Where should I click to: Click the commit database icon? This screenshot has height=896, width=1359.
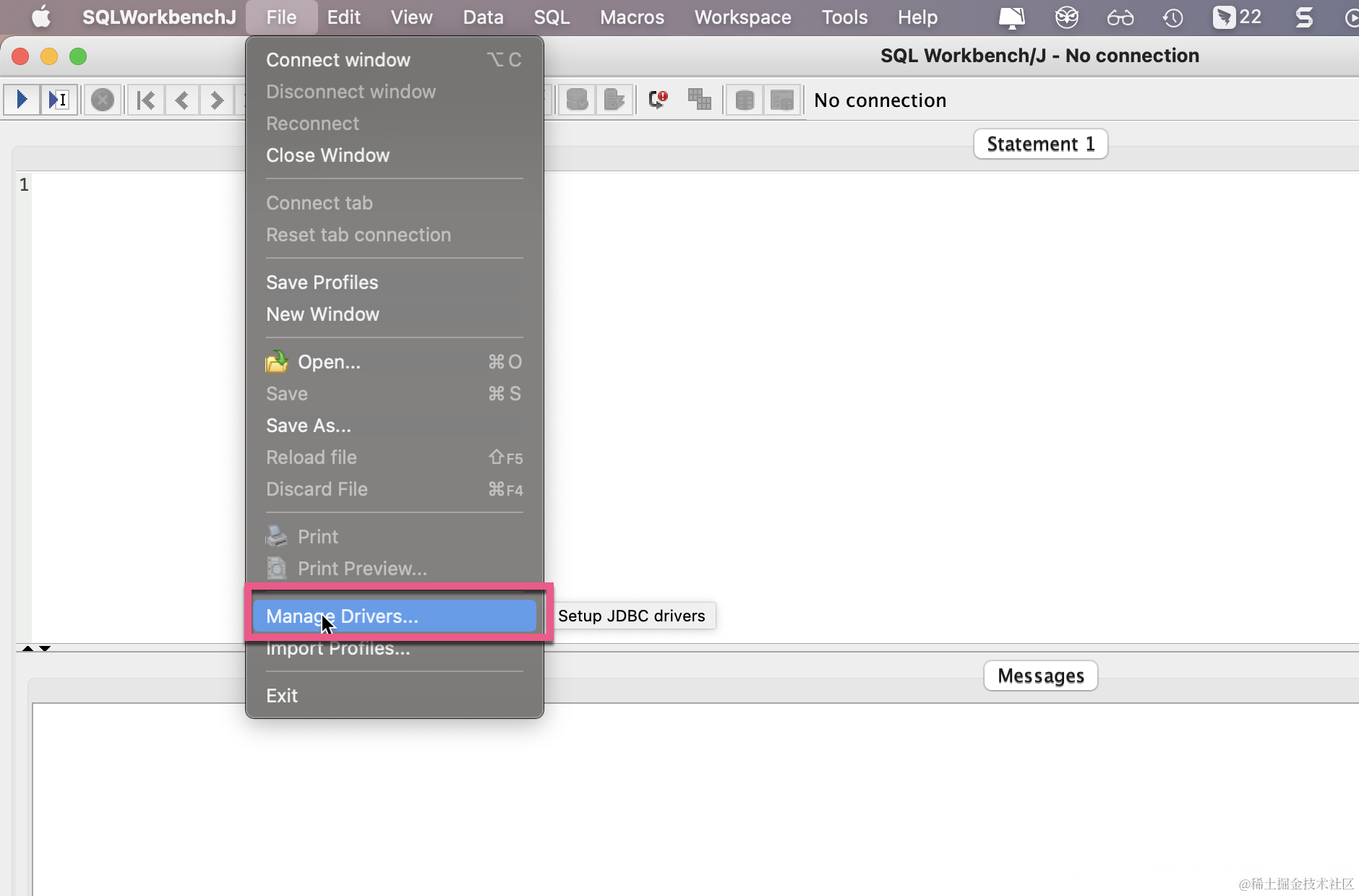(x=577, y=100)
